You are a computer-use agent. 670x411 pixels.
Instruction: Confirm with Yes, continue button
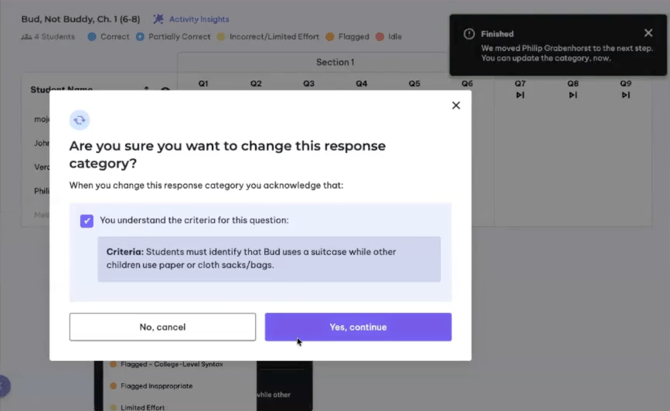pos(358,327)
